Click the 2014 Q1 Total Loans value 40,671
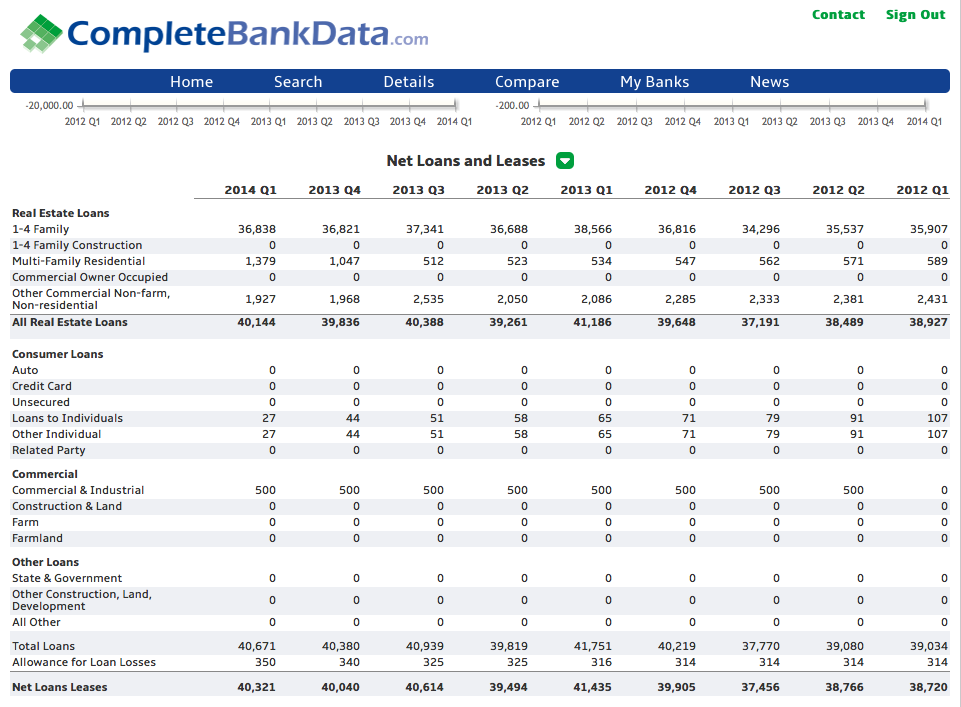Image resolution: width=961 pixels, height=707 pixels. point(257,646)
